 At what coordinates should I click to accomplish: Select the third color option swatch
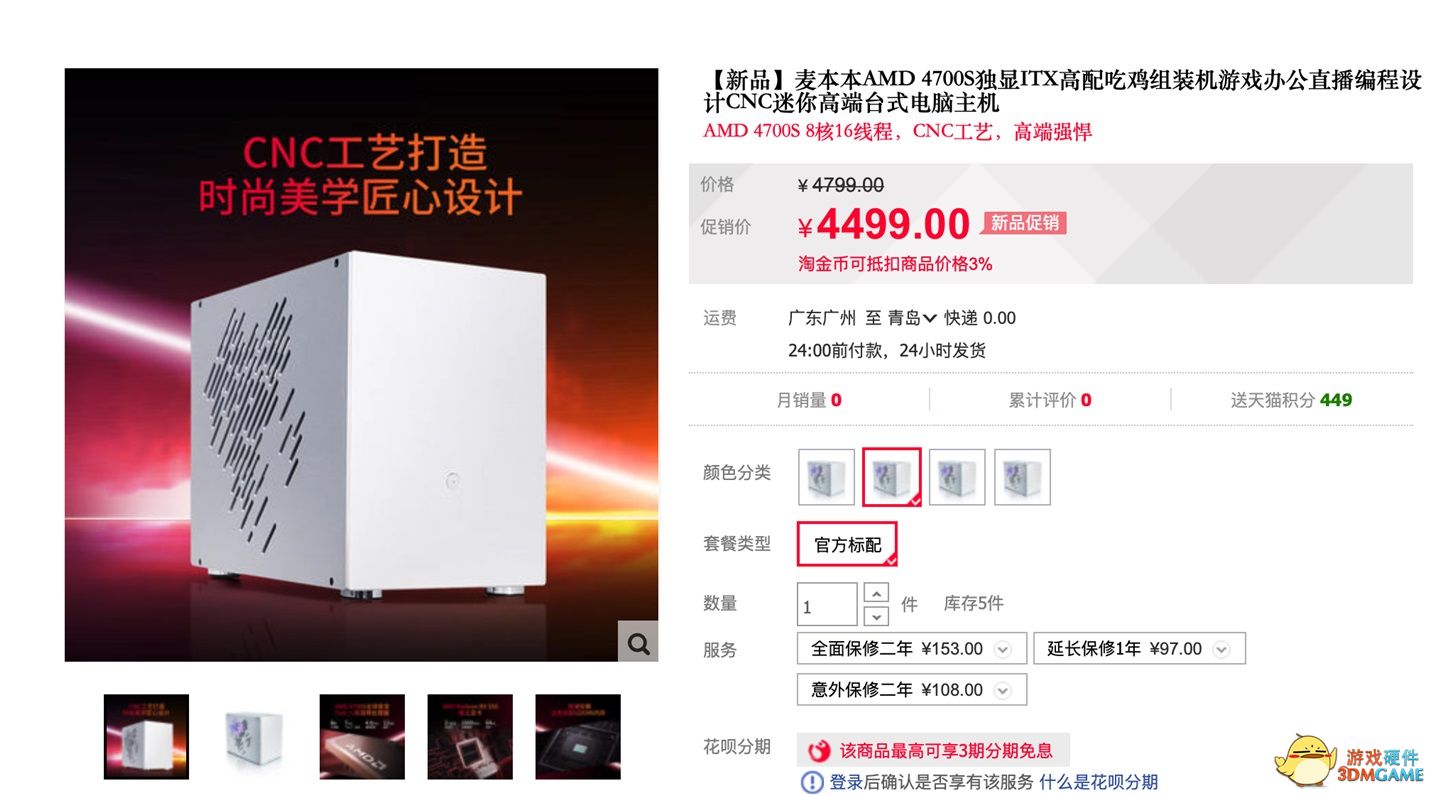click(x=957, y=477)
